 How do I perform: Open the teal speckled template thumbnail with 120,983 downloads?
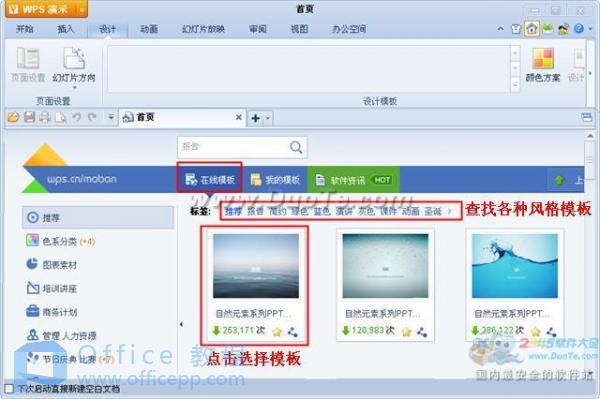pyautogui.click(x=385, y=266)
